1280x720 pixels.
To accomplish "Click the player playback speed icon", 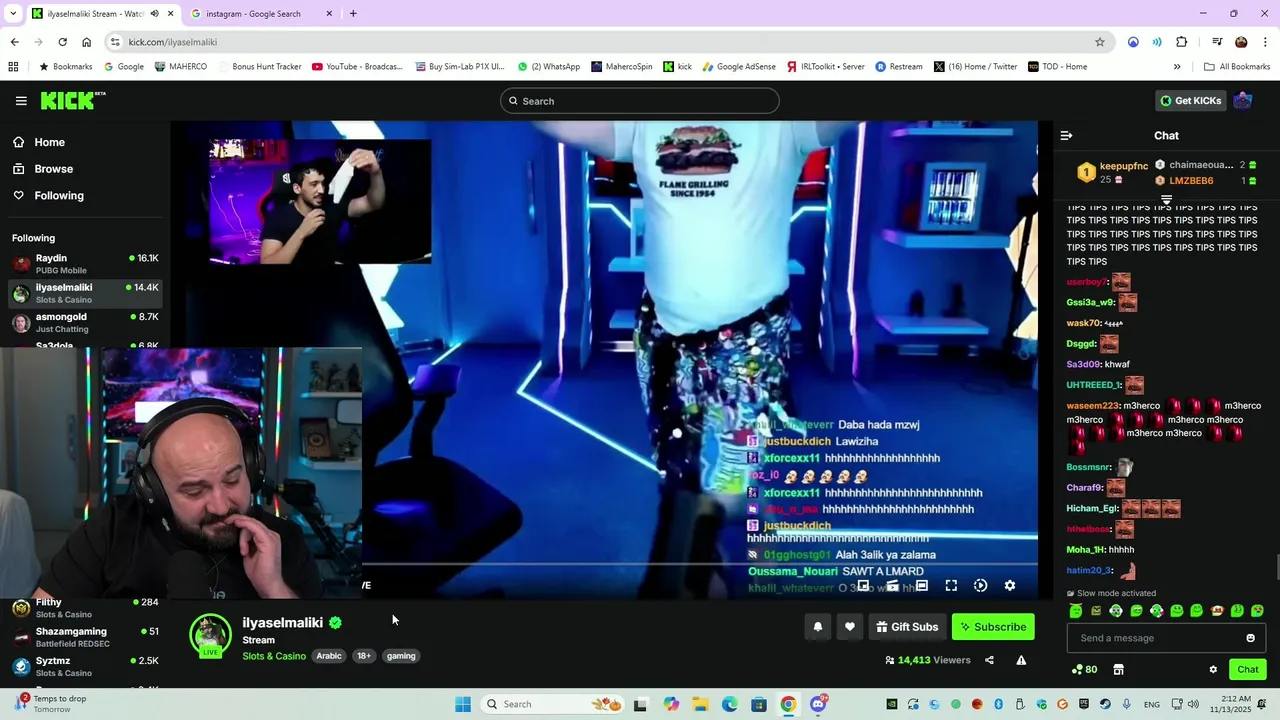I will click(x=980, y=586).
